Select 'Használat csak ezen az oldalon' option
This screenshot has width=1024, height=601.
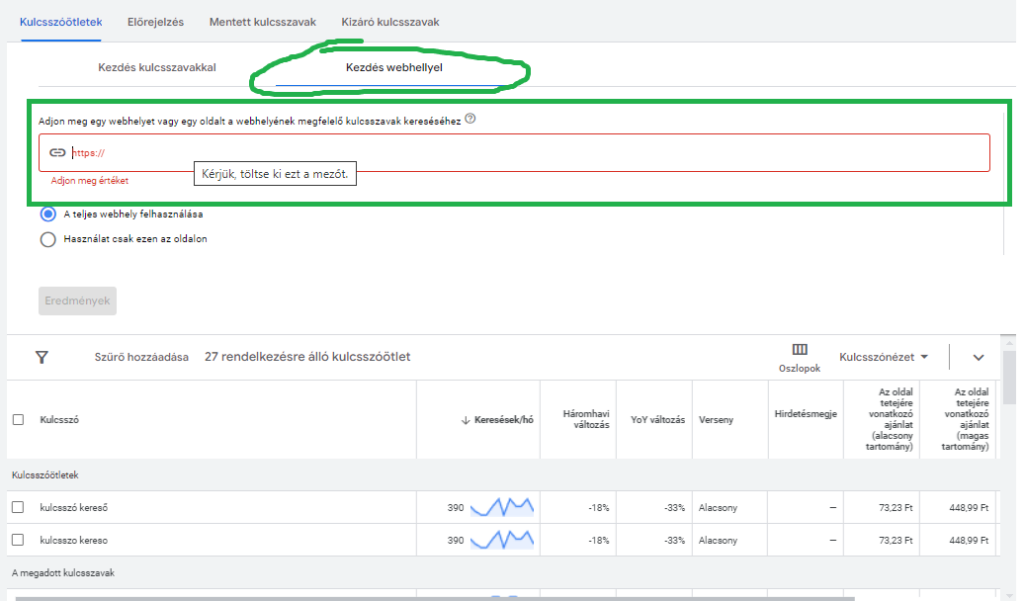pyautogui.click(x=48, y=239)
